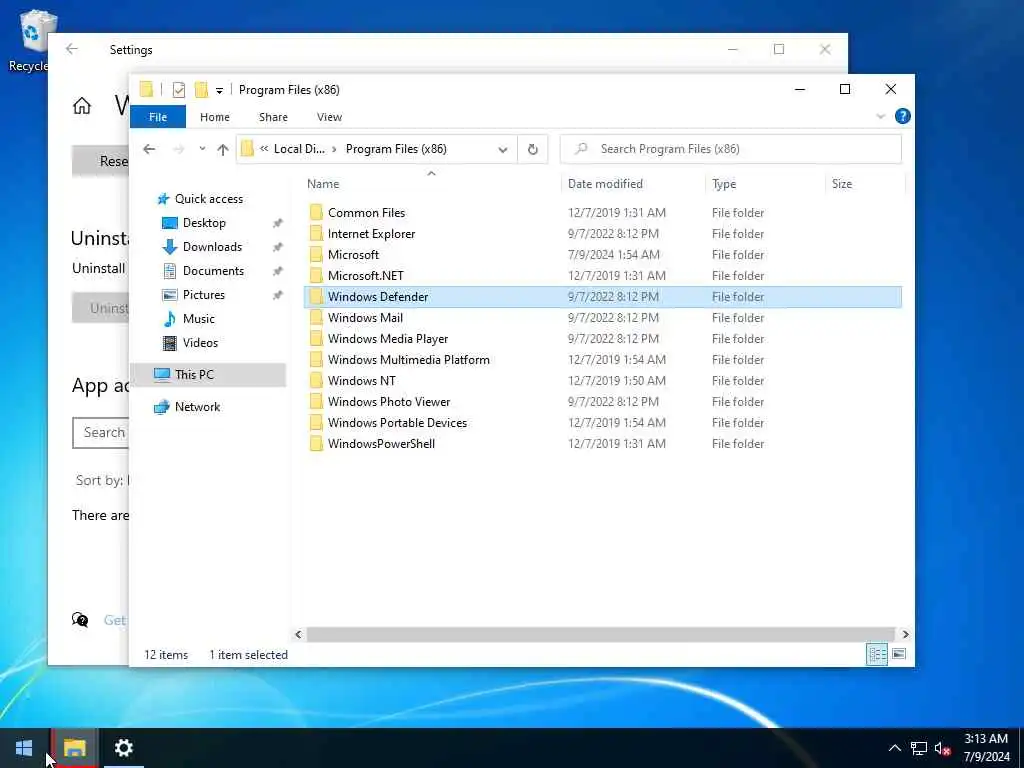Open Customize Quick Access Toolbar dropdown
Screen dimensions: 1024x768
[219, 90]
